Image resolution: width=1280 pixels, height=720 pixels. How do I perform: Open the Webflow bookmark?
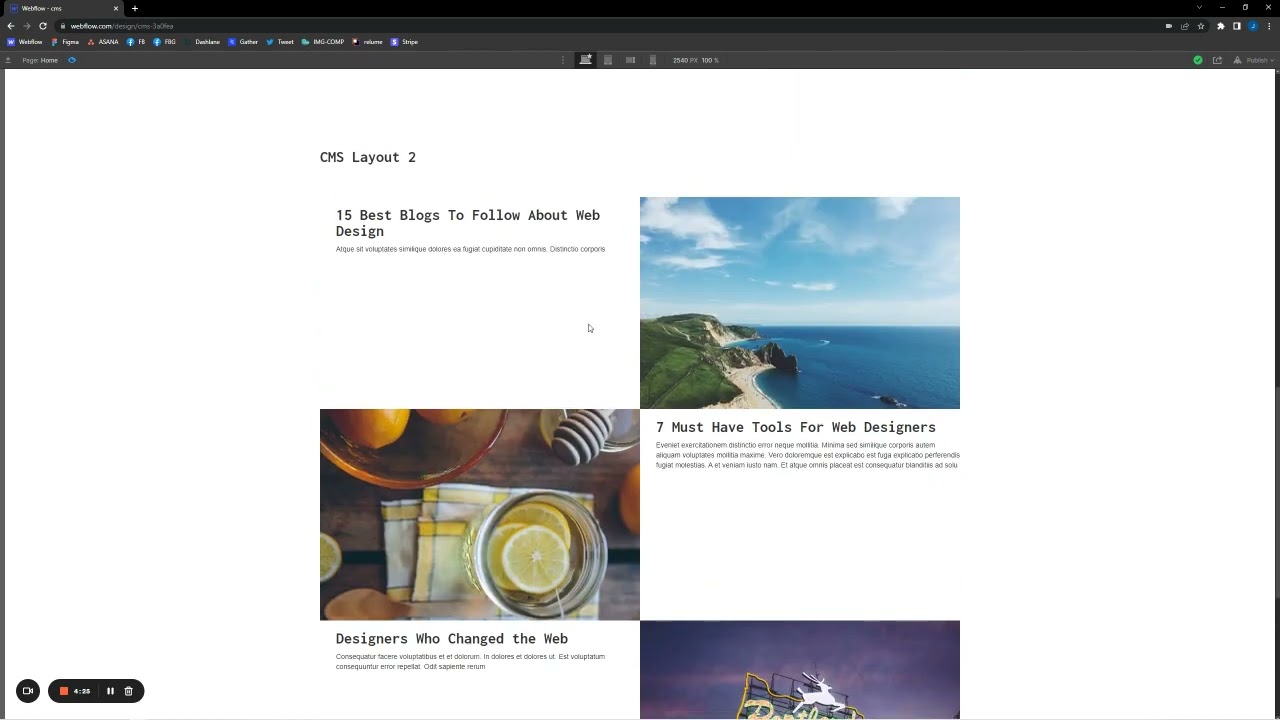(x=25, y=42)
